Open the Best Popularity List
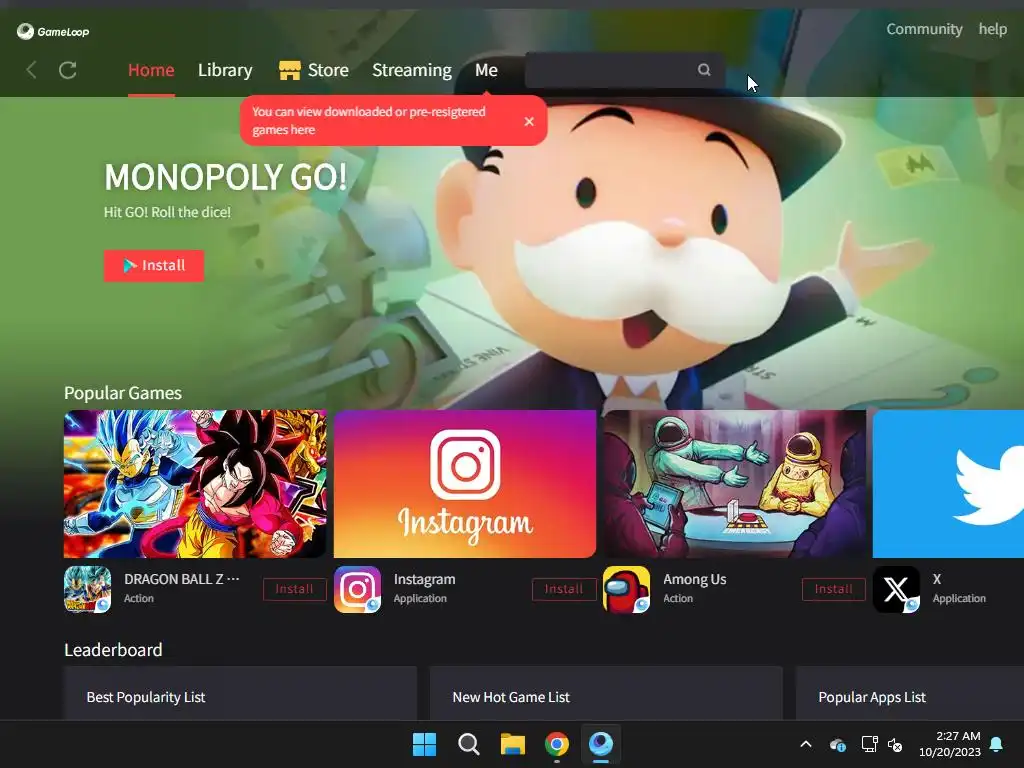Viewport: 1024px width, 768px height. point(240,693)
